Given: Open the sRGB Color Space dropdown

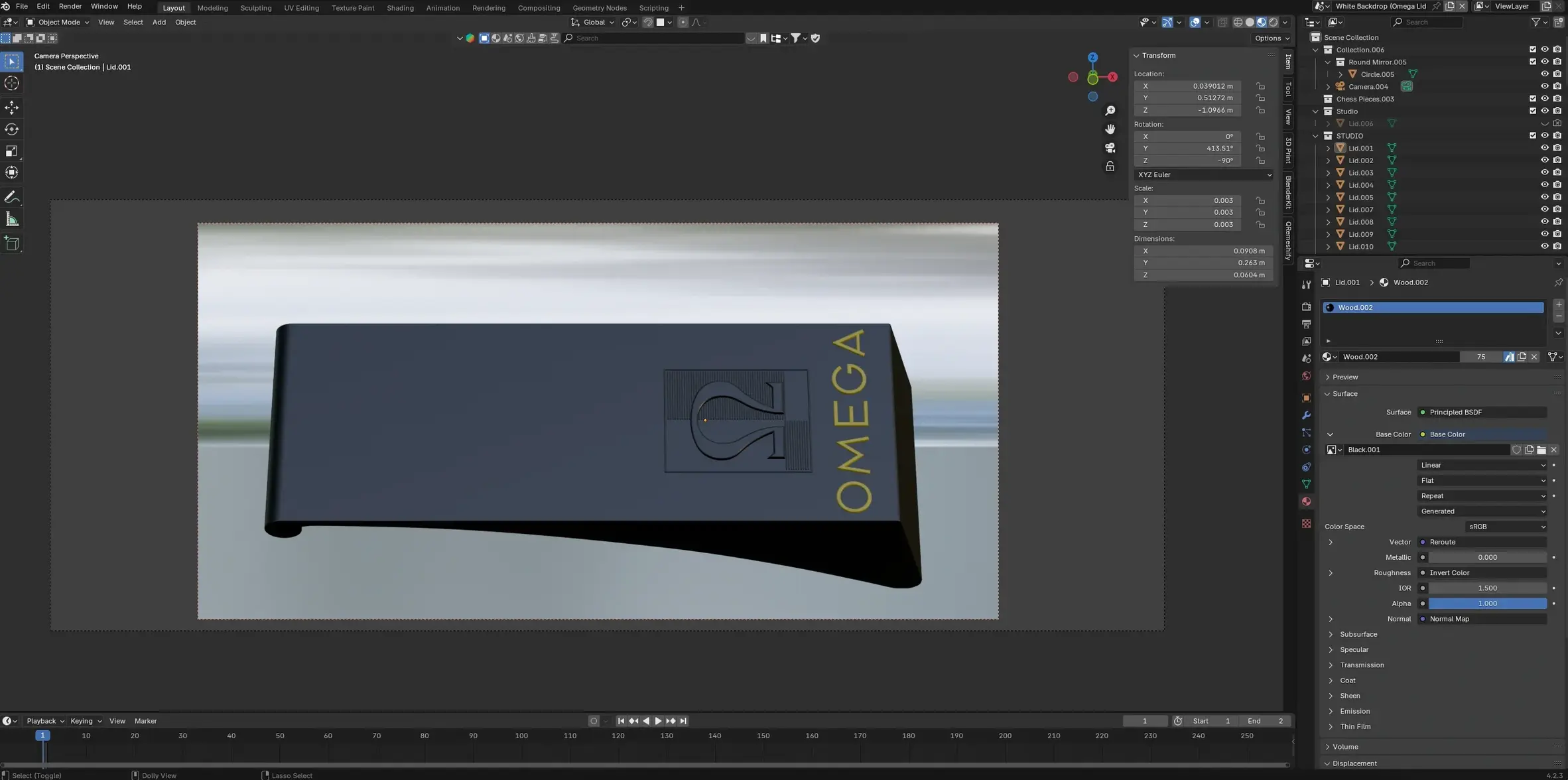Looking at the screenshot, I should point(1506,526).
